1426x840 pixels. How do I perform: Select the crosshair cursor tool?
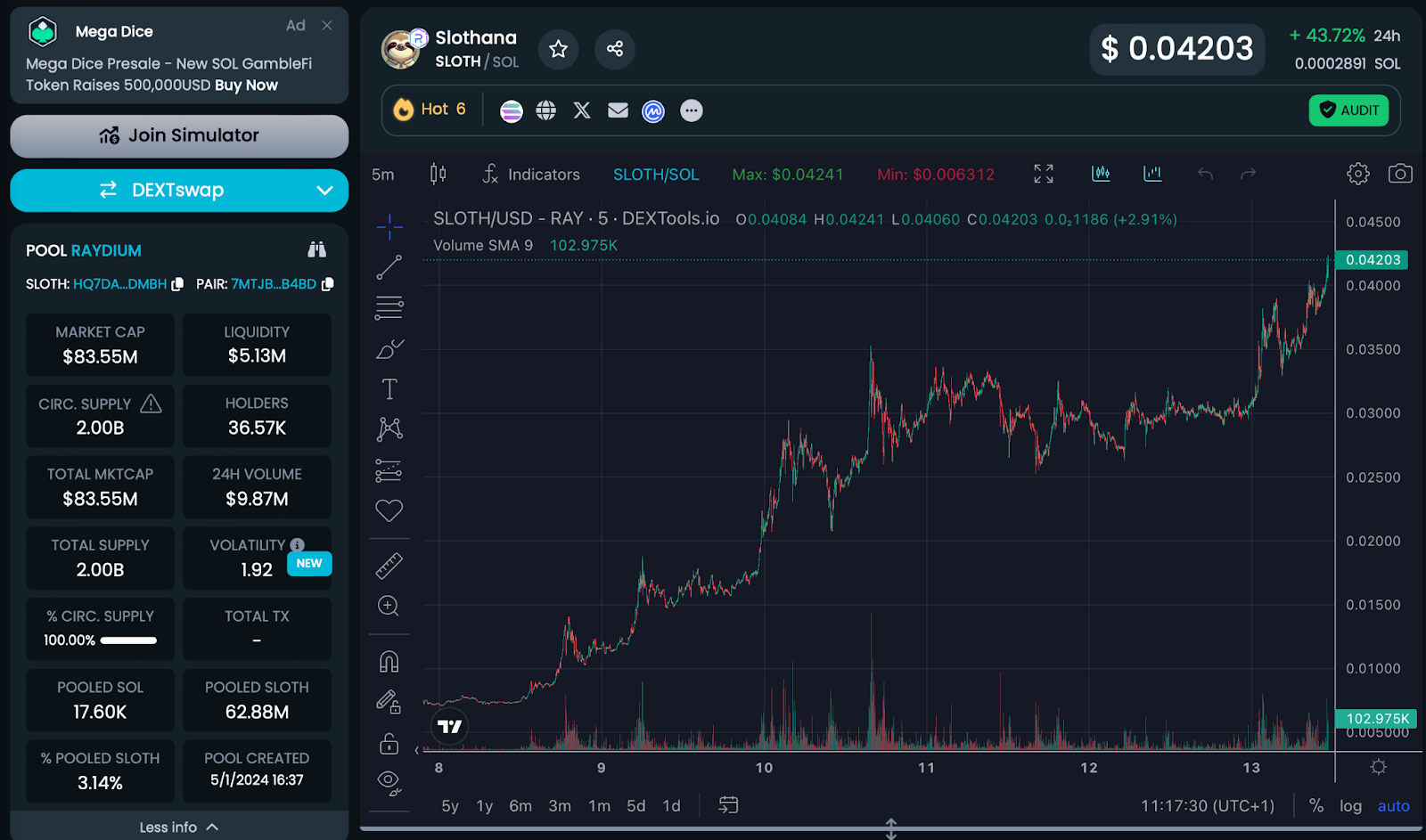pos(389,227)
